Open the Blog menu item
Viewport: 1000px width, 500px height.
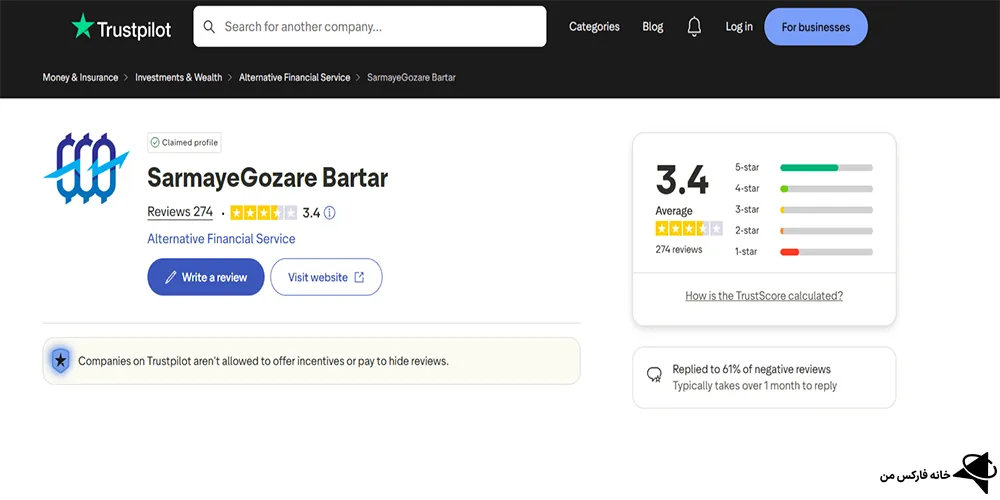point(653,27)
